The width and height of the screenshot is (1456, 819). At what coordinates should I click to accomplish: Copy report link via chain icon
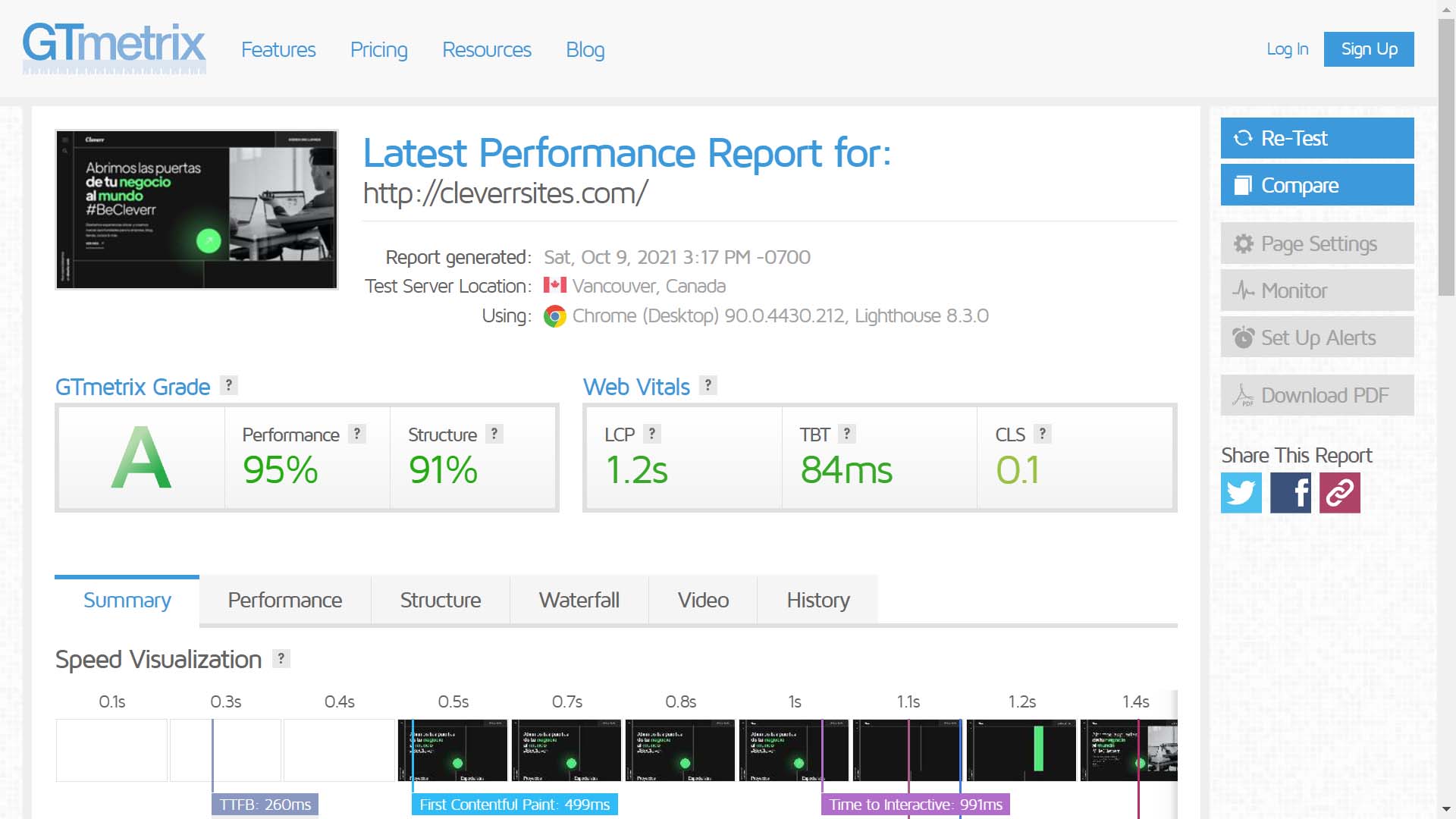pos(1340,493)
